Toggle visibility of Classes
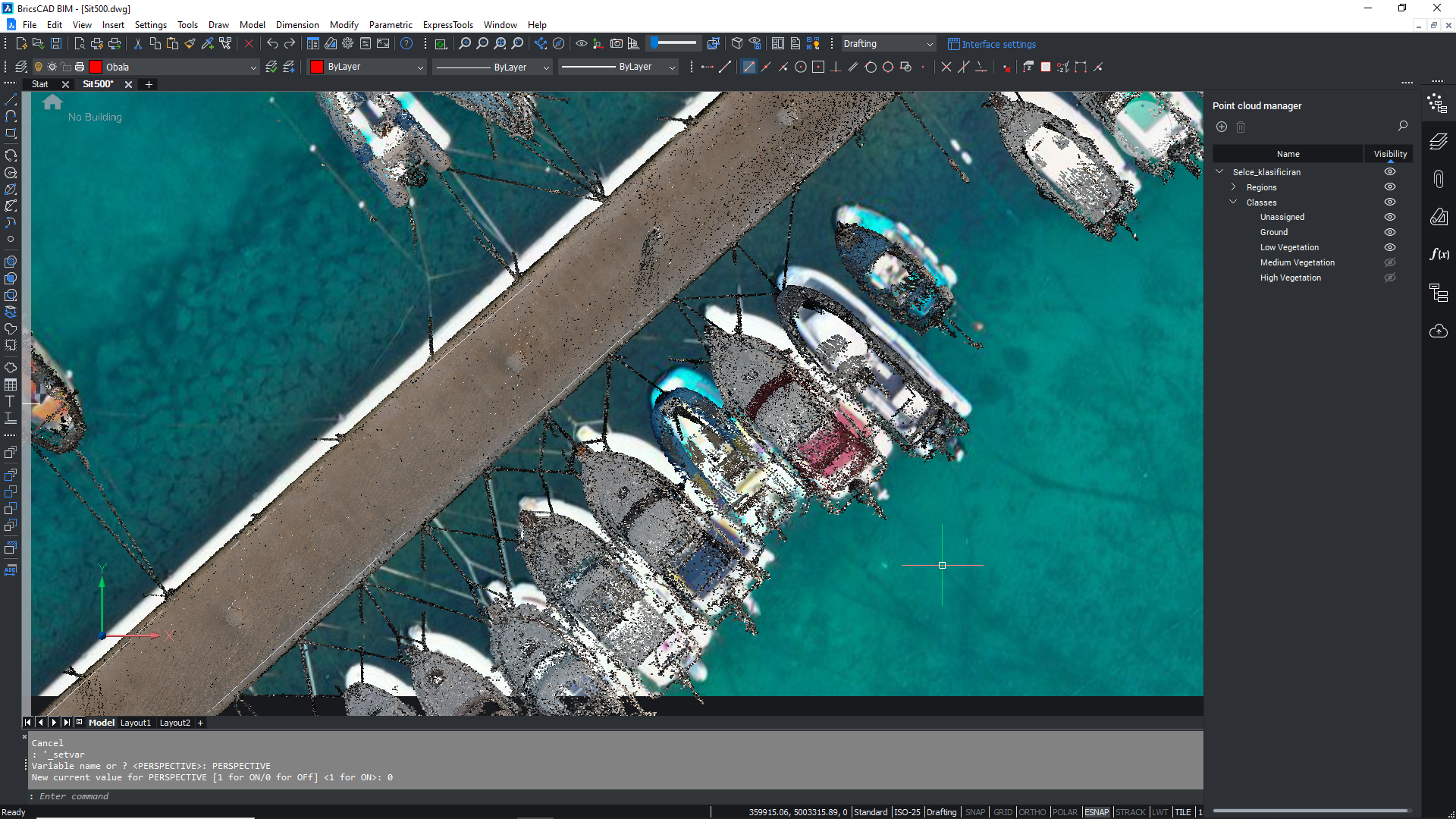1456x819 pixels. click(x=1390, y=202)
